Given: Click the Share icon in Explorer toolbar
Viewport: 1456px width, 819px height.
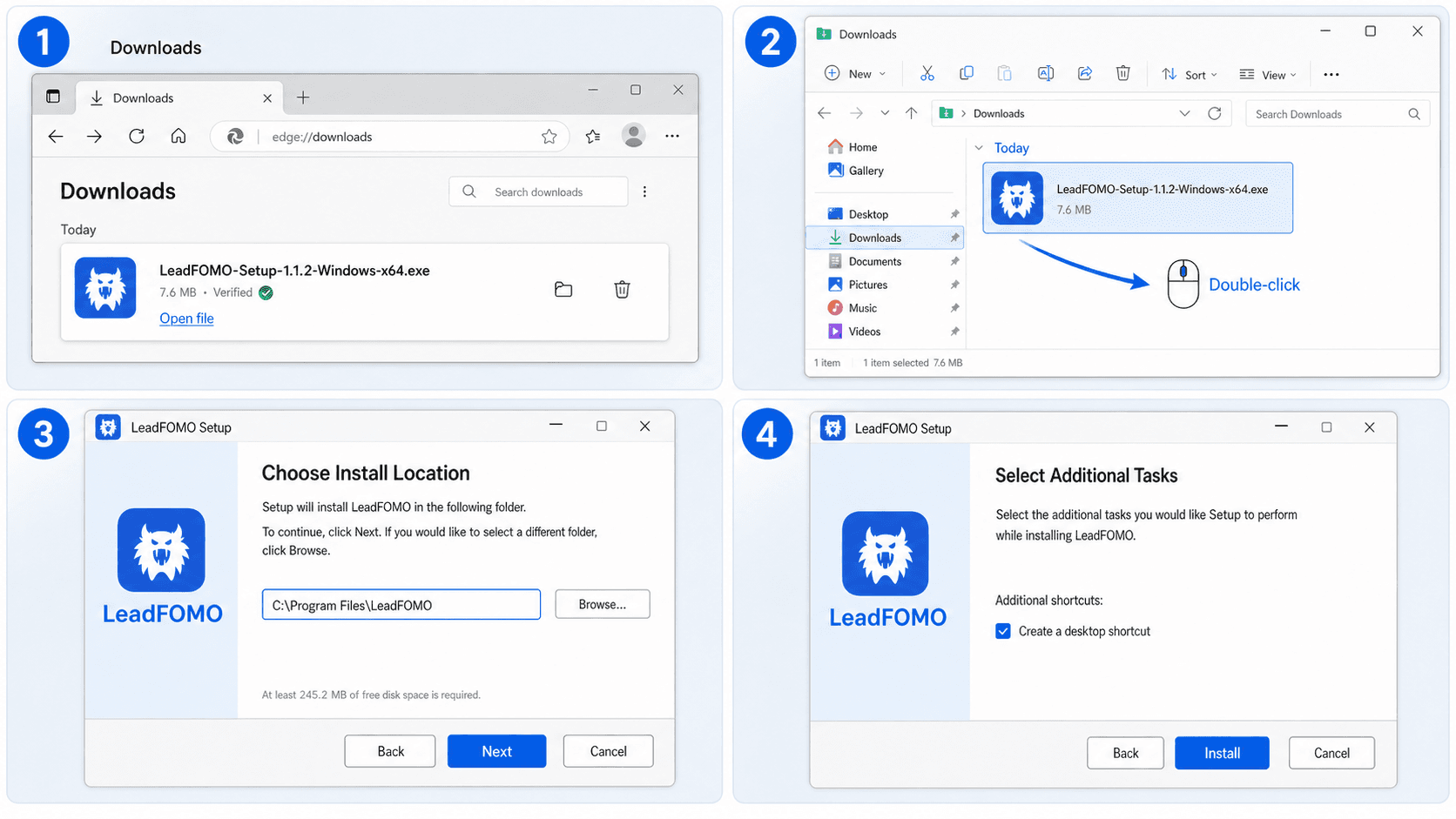Looking at the screenshot, I should coord(1085,74).
